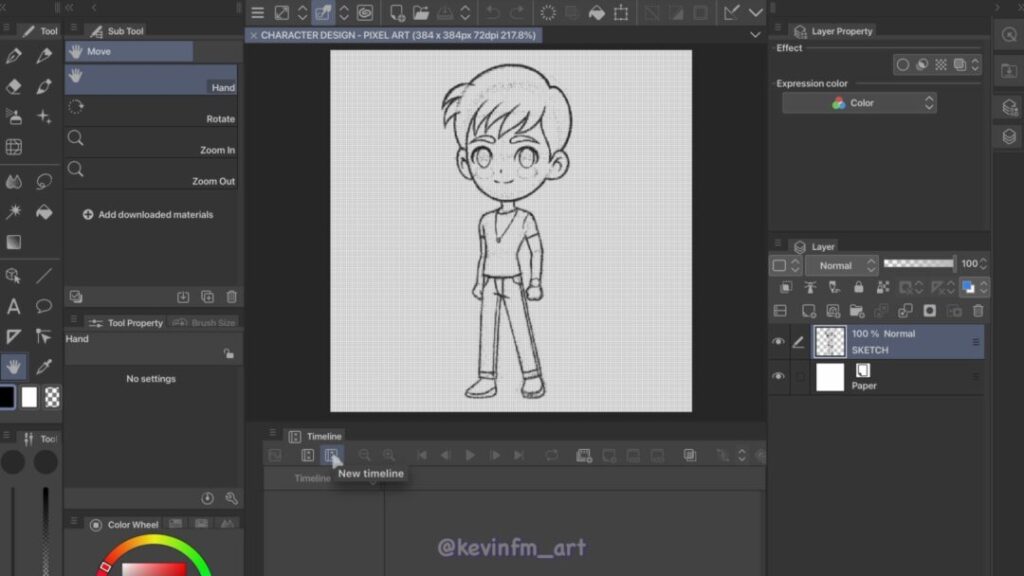Delete the layer with the trash icon
The image size is (1024, 576).
tap(978, 311)
